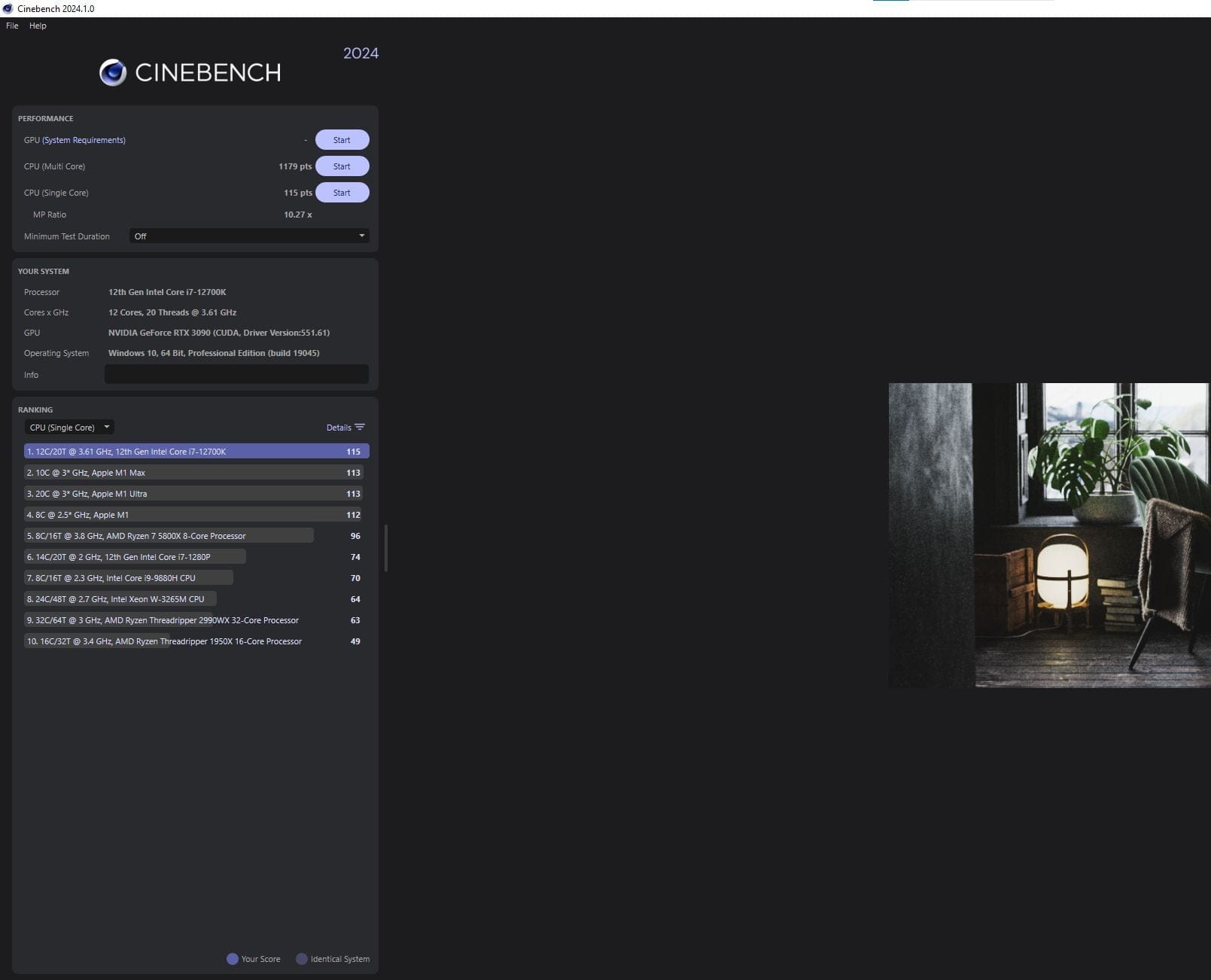
Task: Click the Identical System legend label
Action: pyautogui.click(x=340, y=959)
